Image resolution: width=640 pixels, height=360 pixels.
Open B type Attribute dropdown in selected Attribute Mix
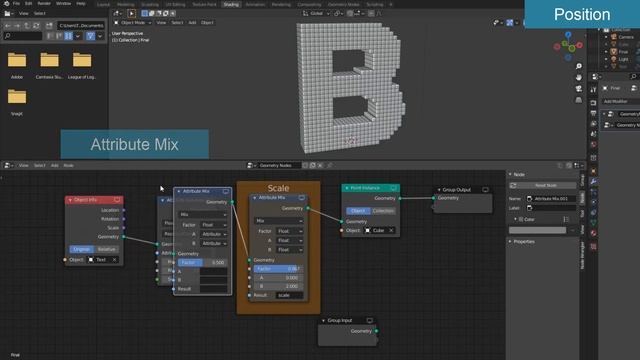click(214, 243)
